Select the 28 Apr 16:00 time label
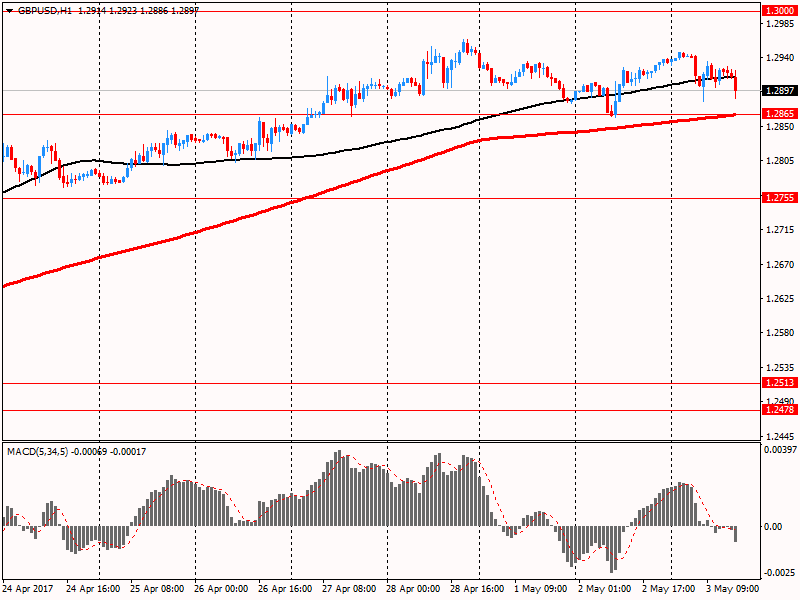The width and height of the screenshot is (800, 600). (x=477, y=589)
